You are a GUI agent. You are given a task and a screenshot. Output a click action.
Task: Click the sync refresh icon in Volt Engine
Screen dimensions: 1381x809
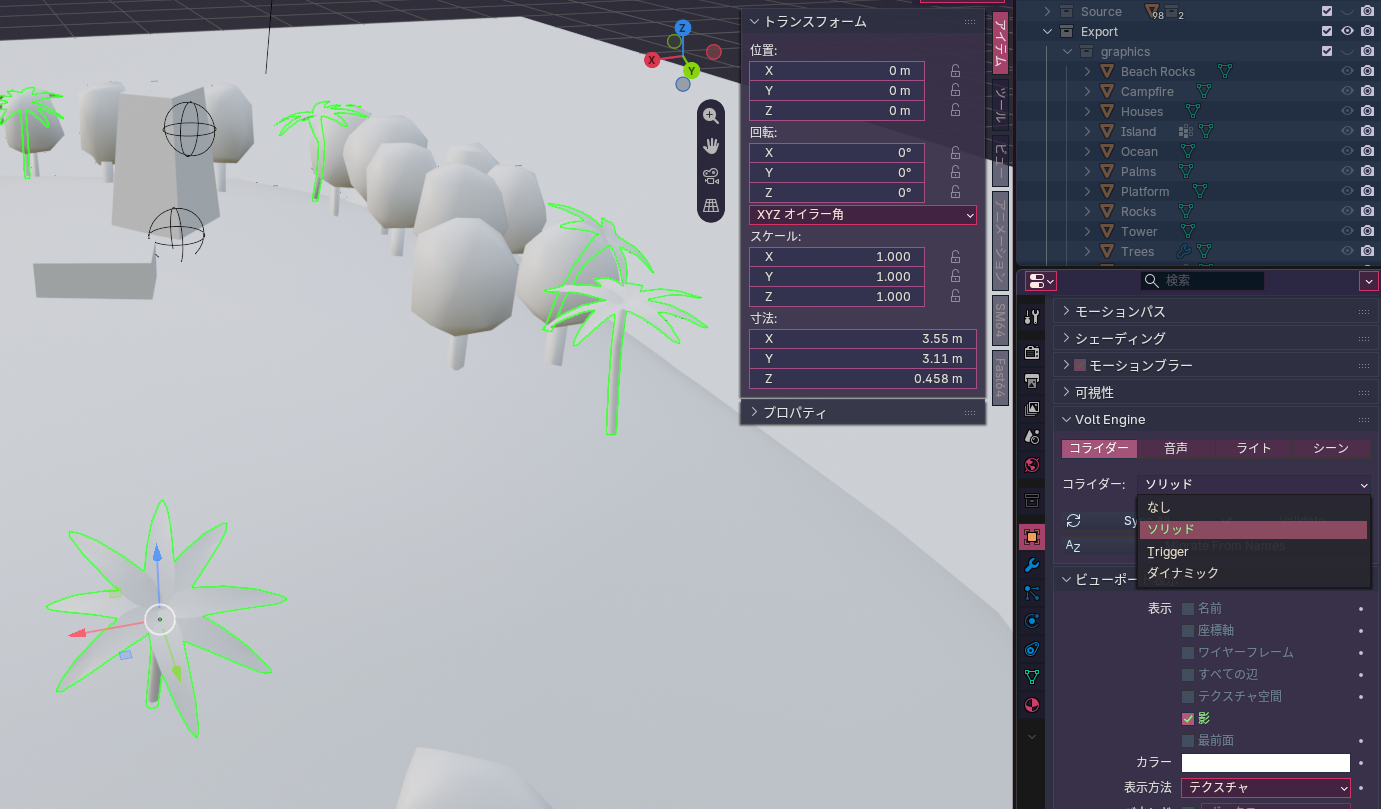tap(1073, 520)
